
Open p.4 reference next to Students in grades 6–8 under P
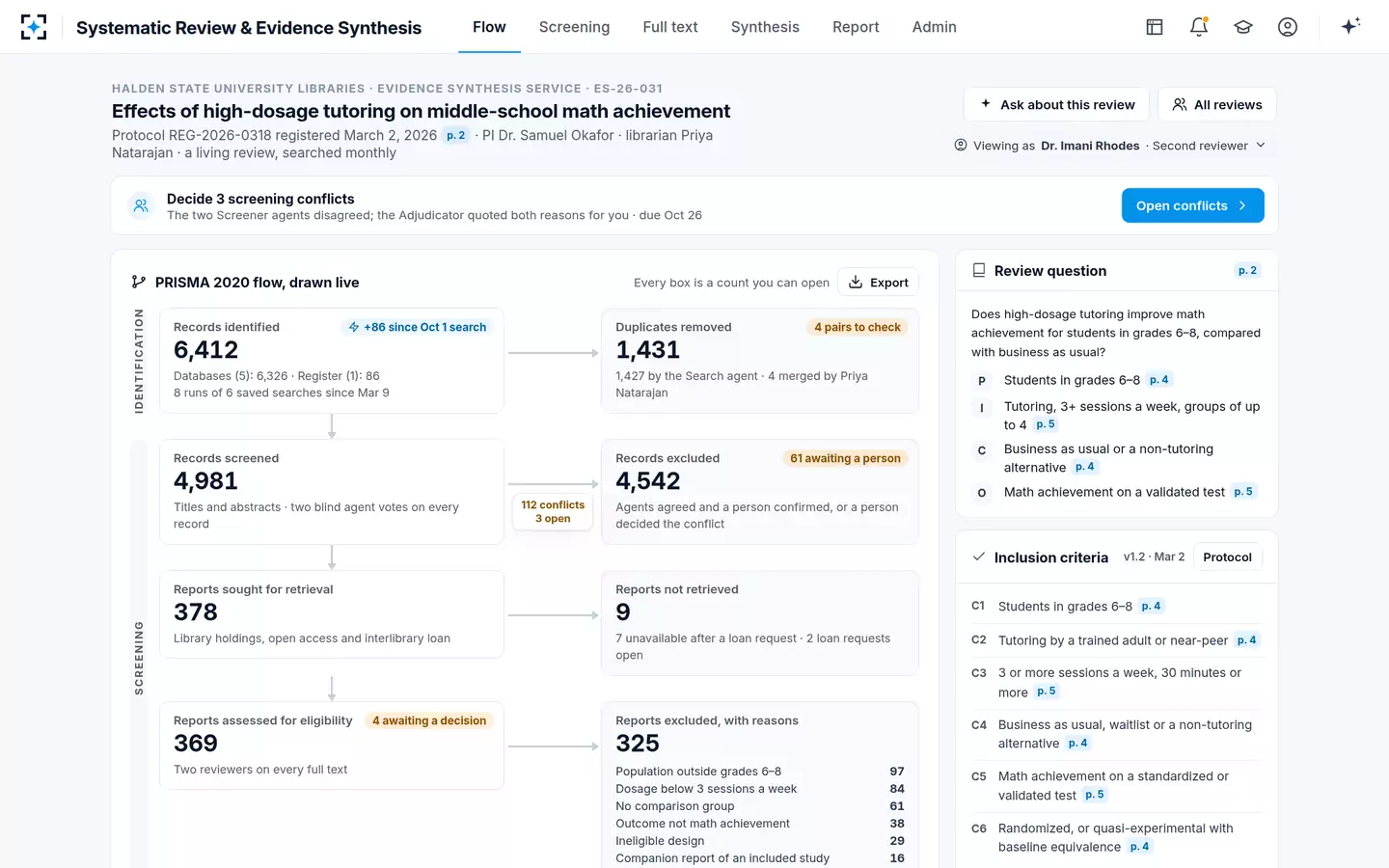tap(1158, 380)
